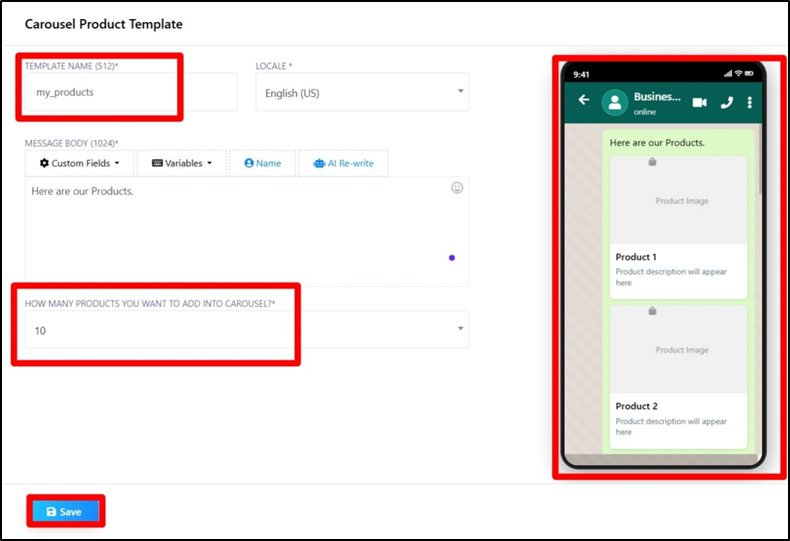Open the Variables dropdown
The width and height of the screenshot is (790, 541).
point(181,163)
